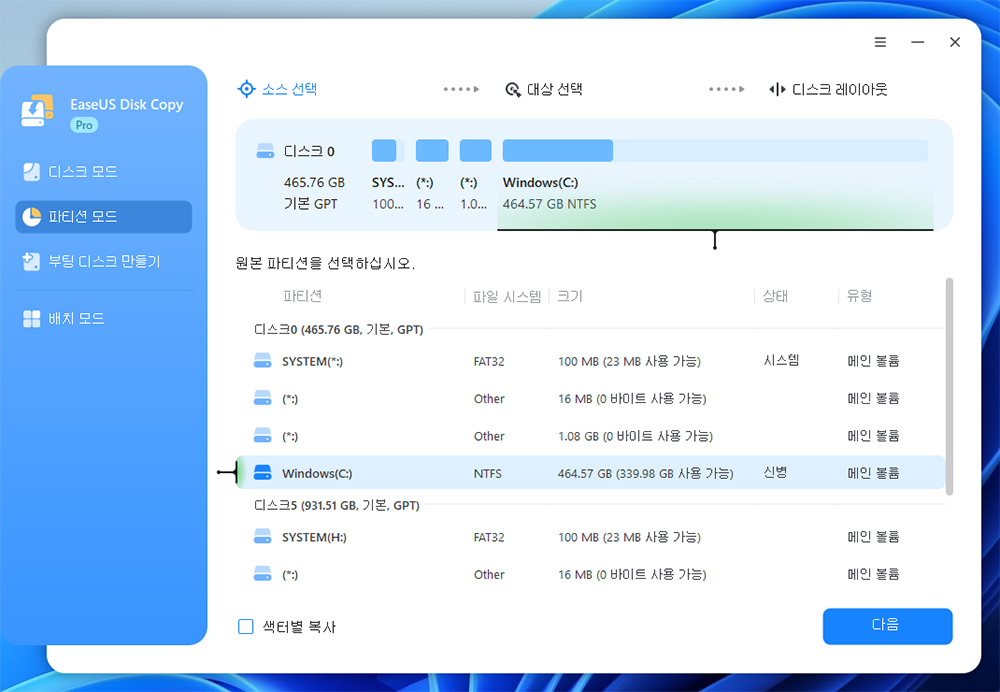Click the 소스 선택 step

point(277,89)
